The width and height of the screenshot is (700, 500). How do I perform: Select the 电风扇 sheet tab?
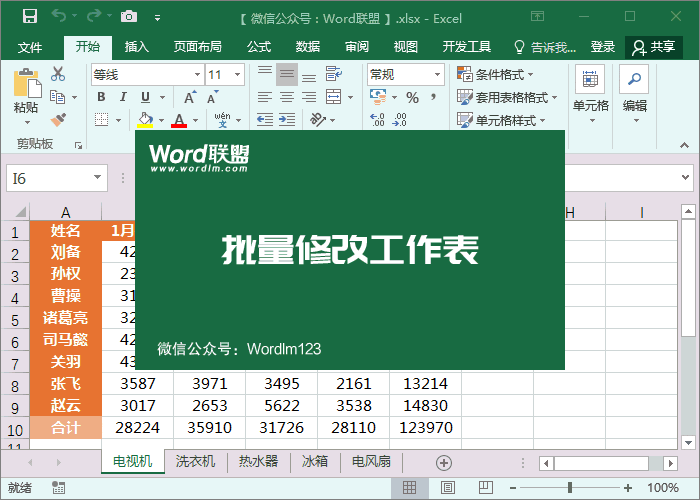point(371,461)
